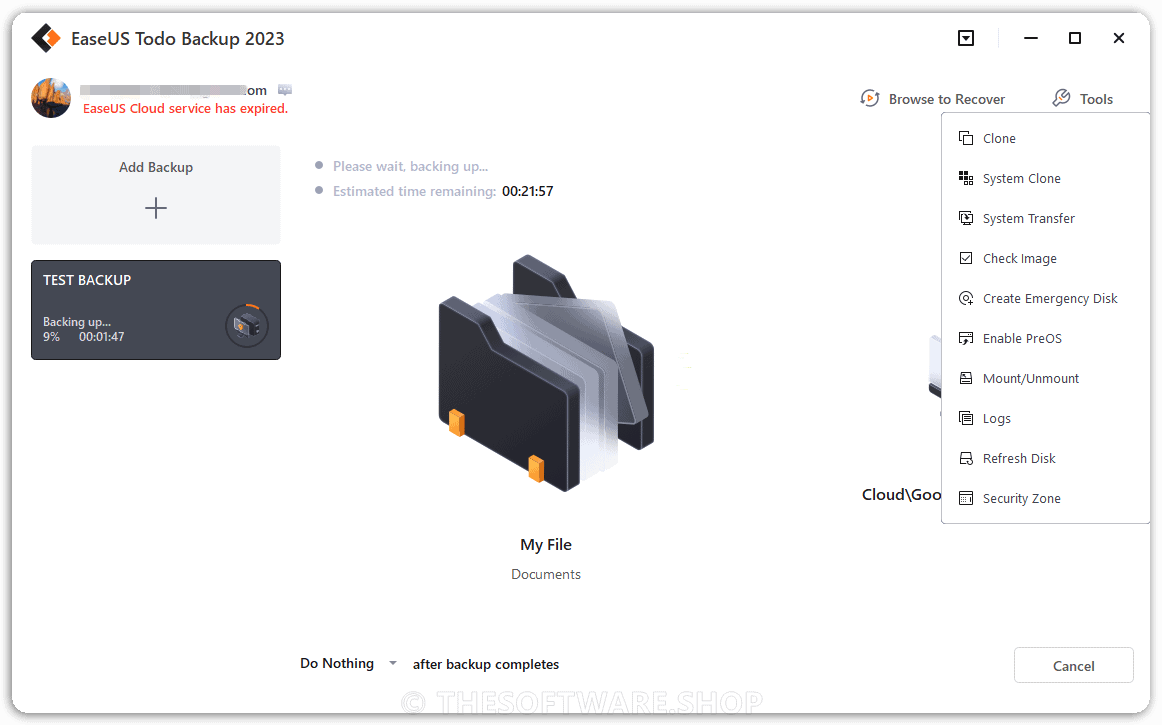Image resolution: width=1162 pixels, height=725 pixels.
Task: Select the System Clone icon
Action: click(966, 179)
